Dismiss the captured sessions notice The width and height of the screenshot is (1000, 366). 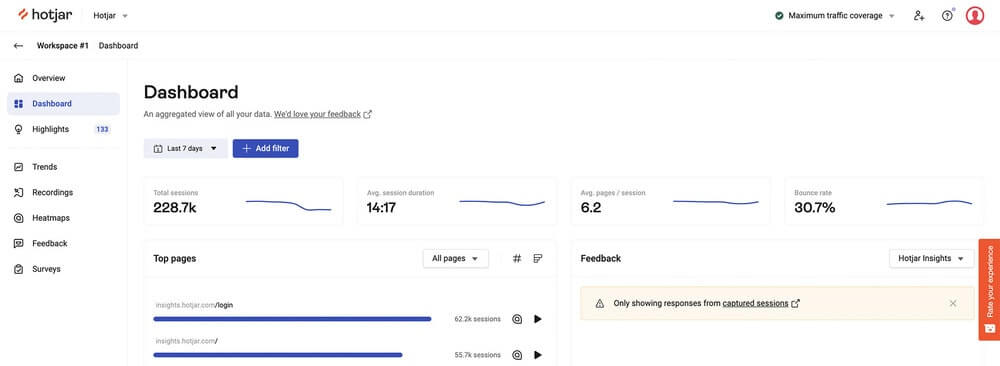(953, 304)
